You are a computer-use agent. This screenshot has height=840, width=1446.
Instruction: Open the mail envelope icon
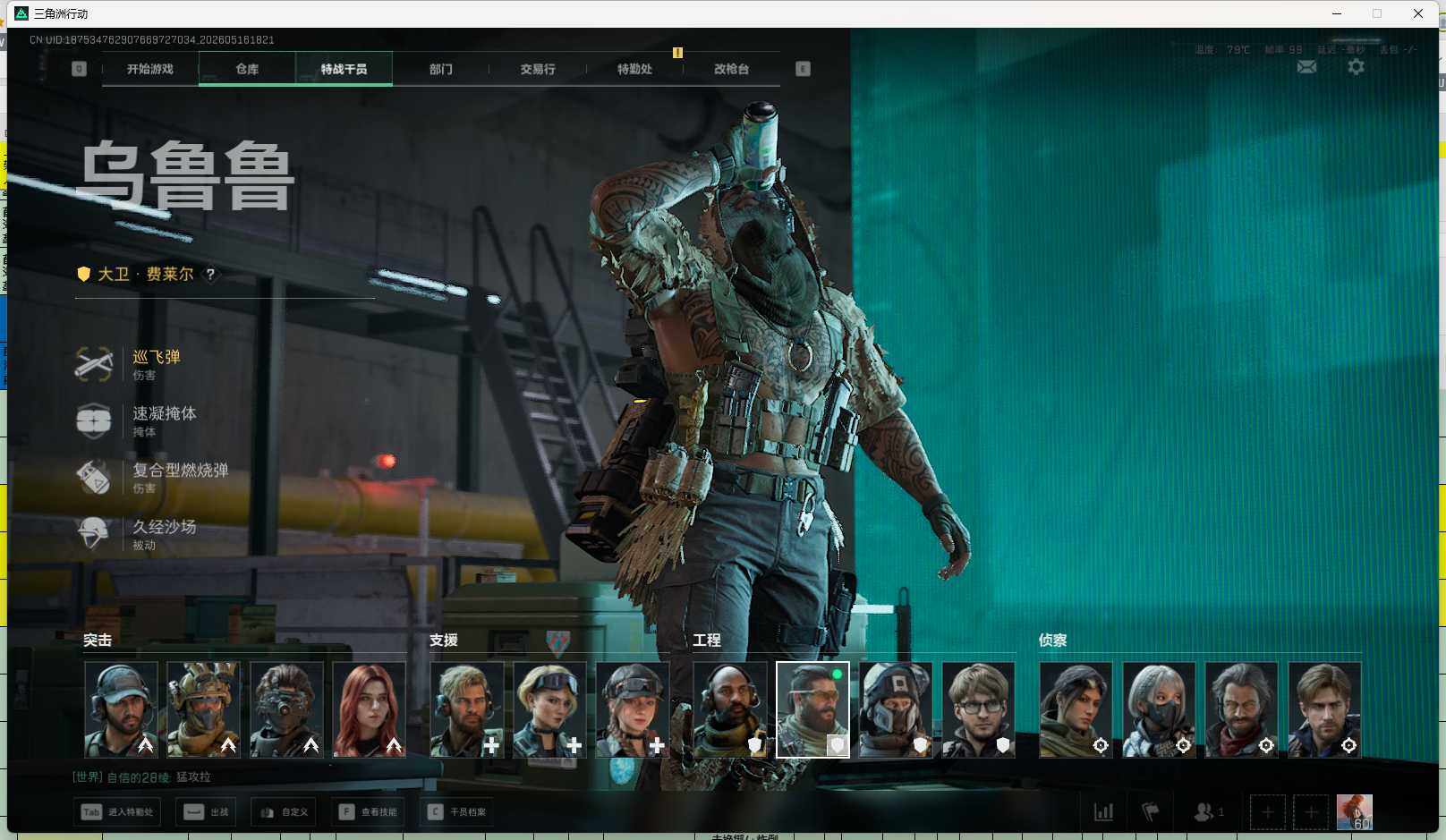point(1306,67)
